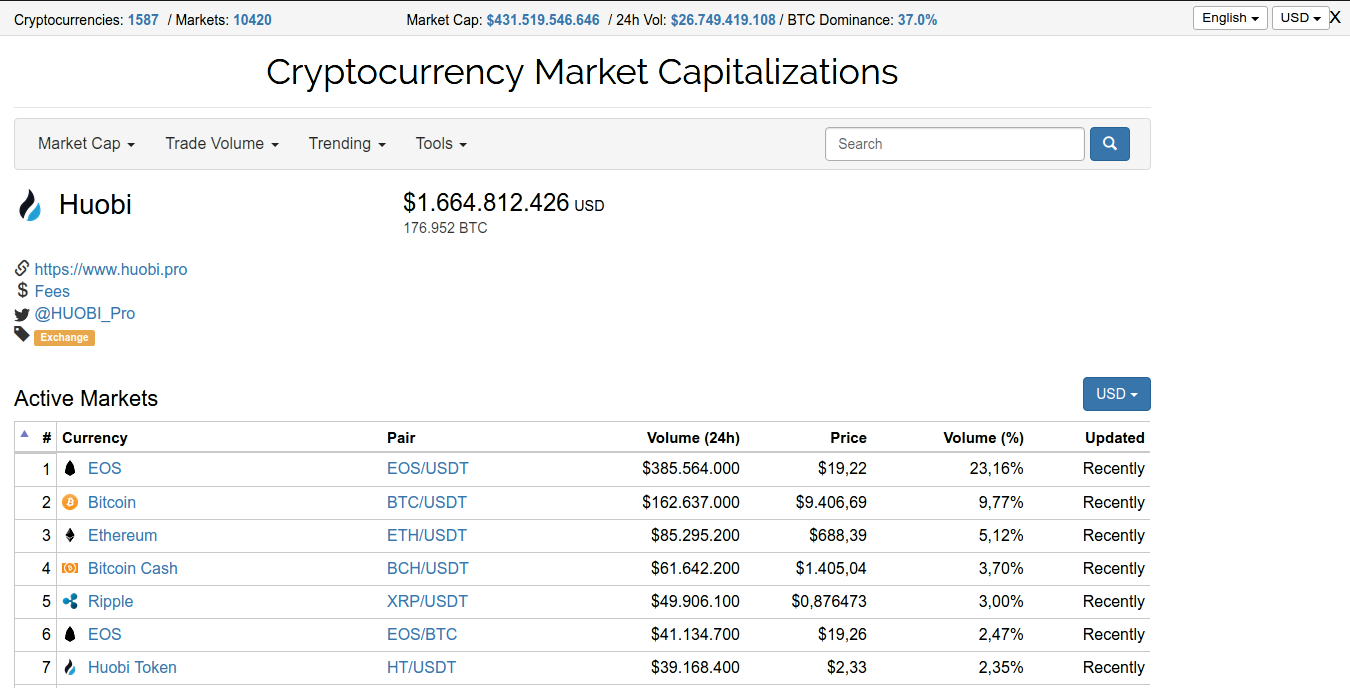The height and width of the screenshot is (688, 1350).
Task: Open the Bitcoin Cash currency link
Action: pos(133,568)
